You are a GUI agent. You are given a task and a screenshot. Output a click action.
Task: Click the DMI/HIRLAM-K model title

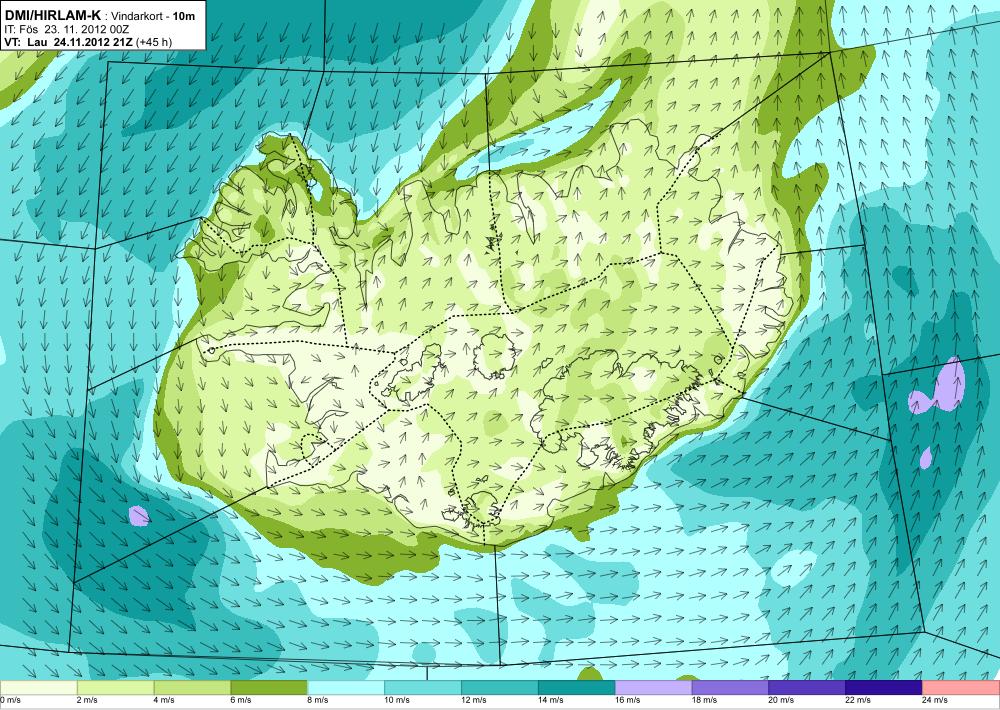[53, 15]
